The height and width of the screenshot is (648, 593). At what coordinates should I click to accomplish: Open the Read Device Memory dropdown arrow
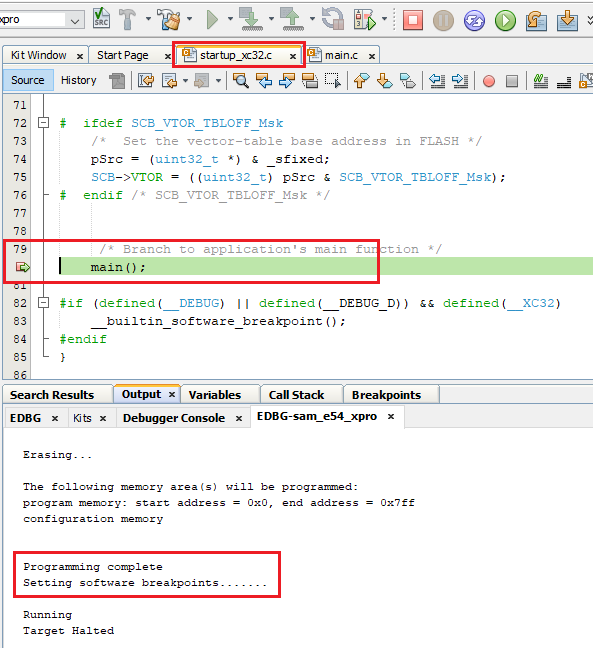click(x=312, y=19)
